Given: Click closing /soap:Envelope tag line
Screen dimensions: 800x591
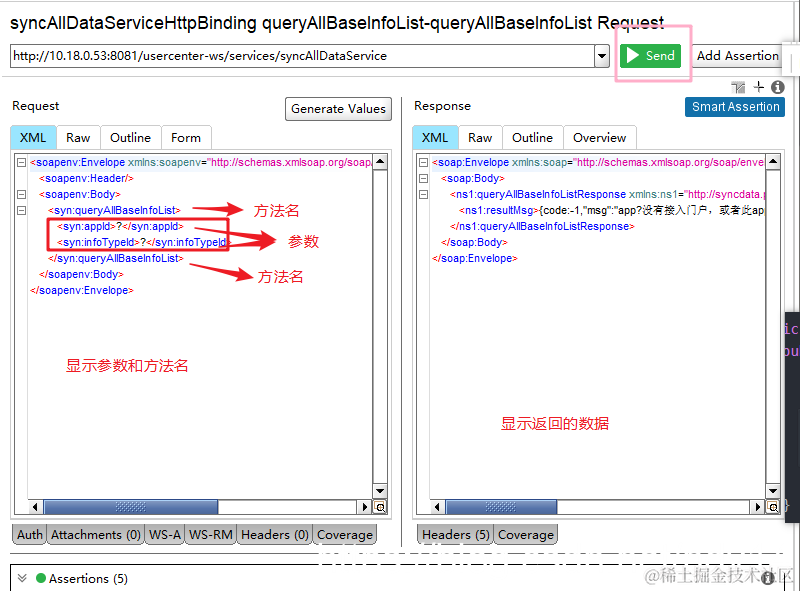Looking at the screenshot, I should (474, 258).
